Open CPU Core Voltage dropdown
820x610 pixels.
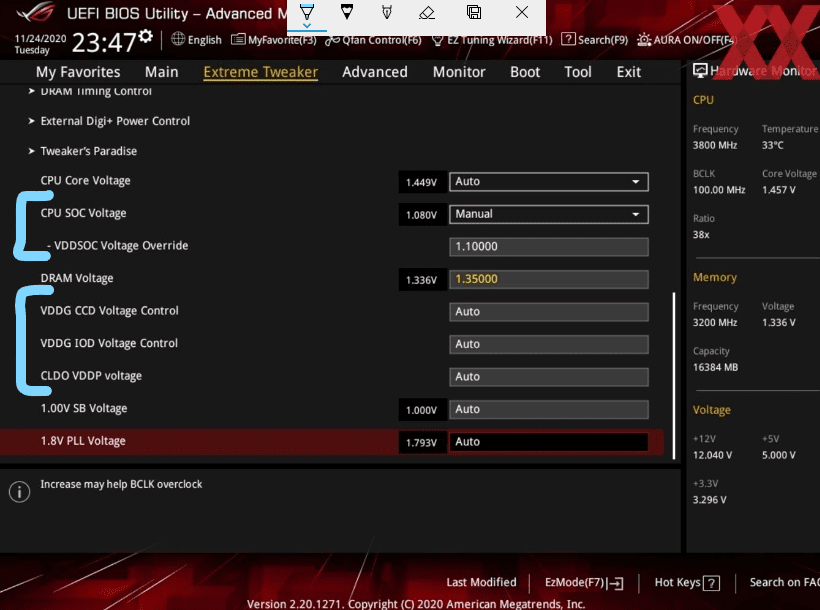coord(549,182)
